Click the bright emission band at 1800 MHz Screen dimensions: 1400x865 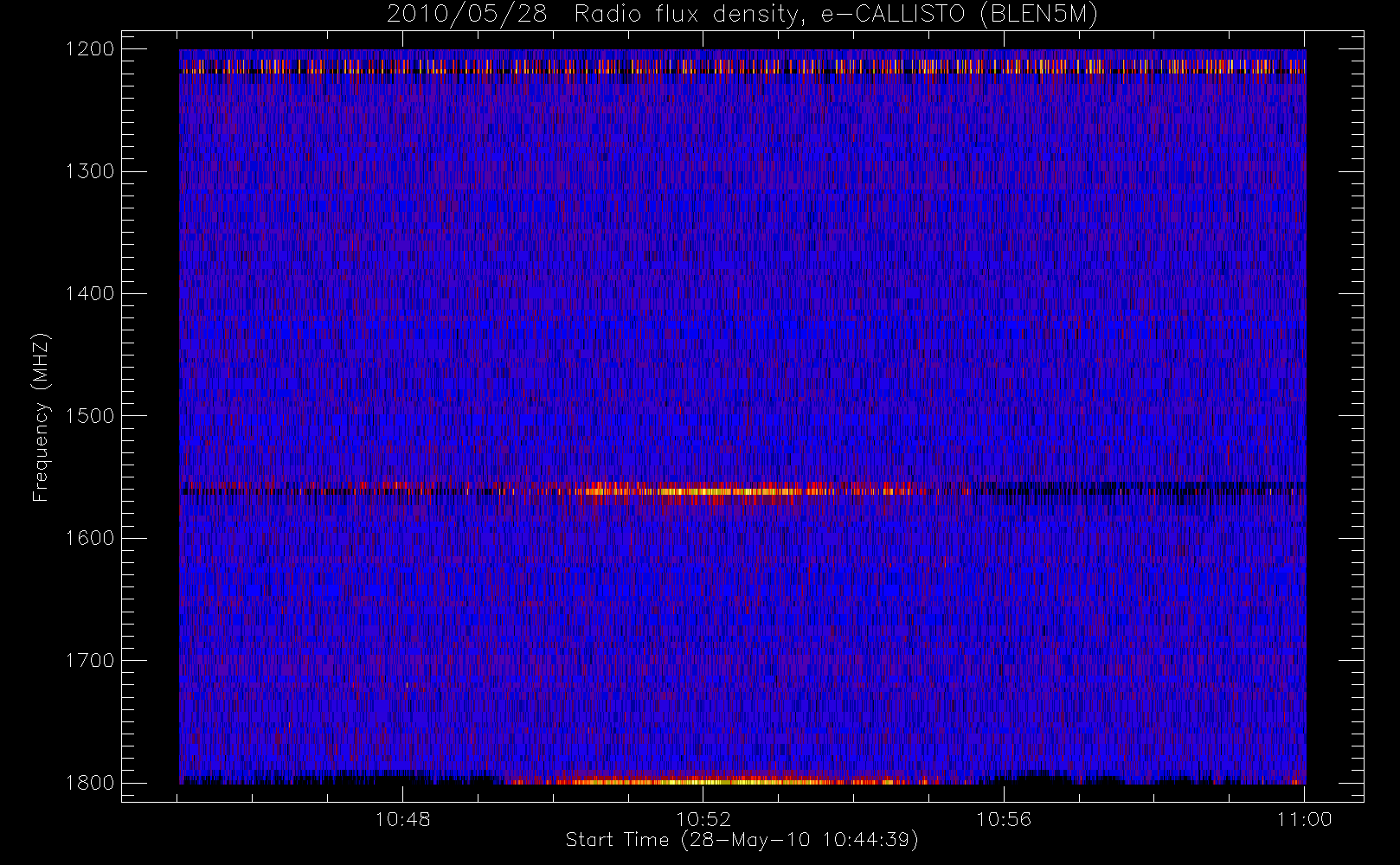coord(710,781)
